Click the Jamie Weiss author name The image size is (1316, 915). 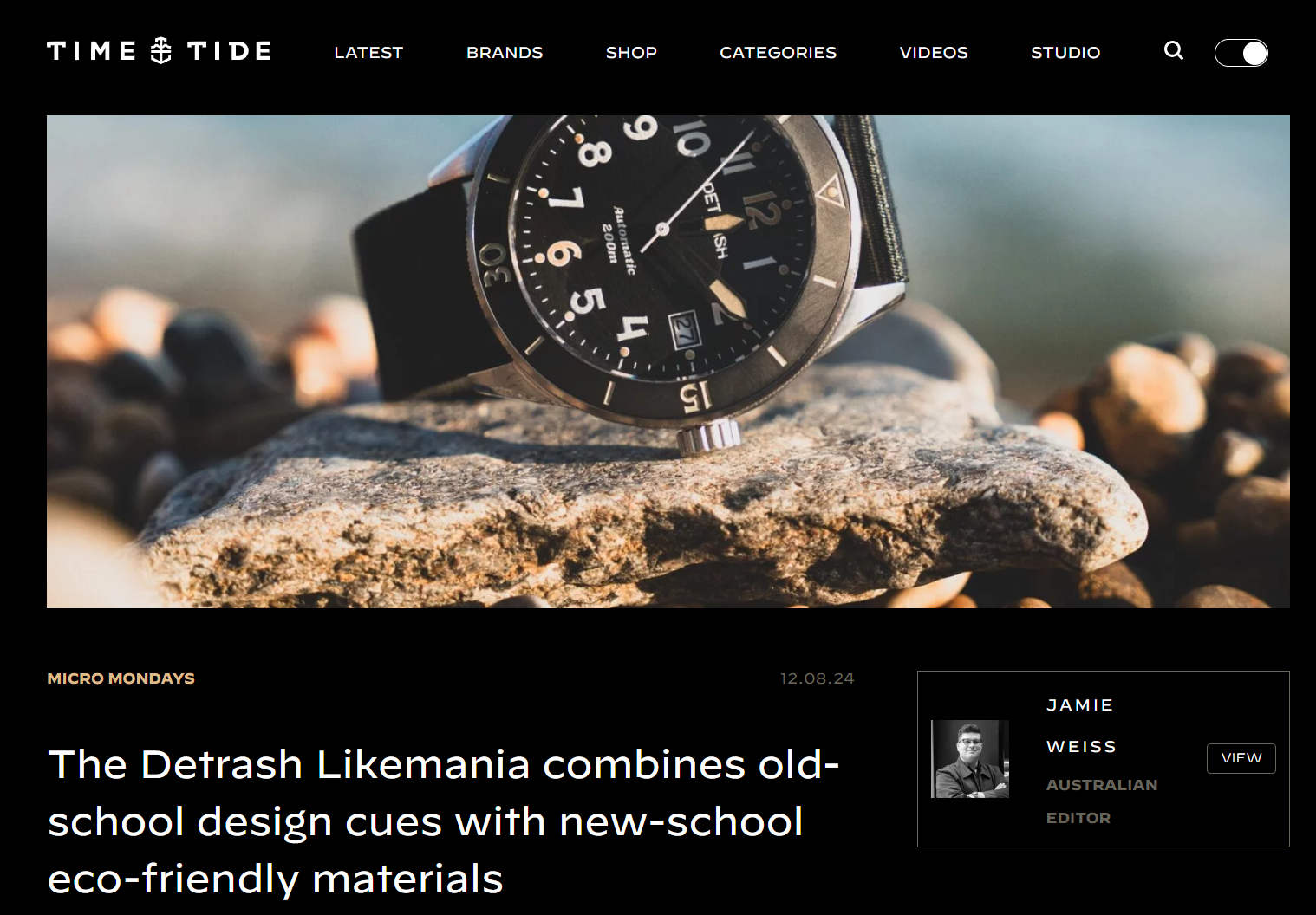pyautogui.click(x=1081, y=726)
